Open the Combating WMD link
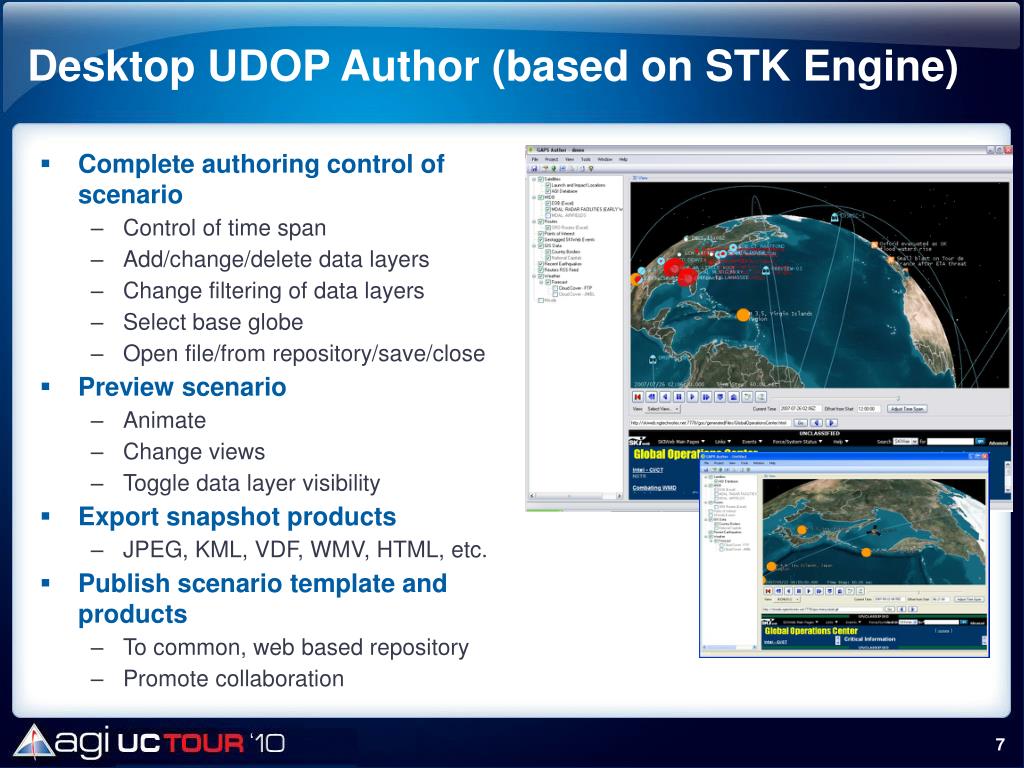 click(654, 488)
